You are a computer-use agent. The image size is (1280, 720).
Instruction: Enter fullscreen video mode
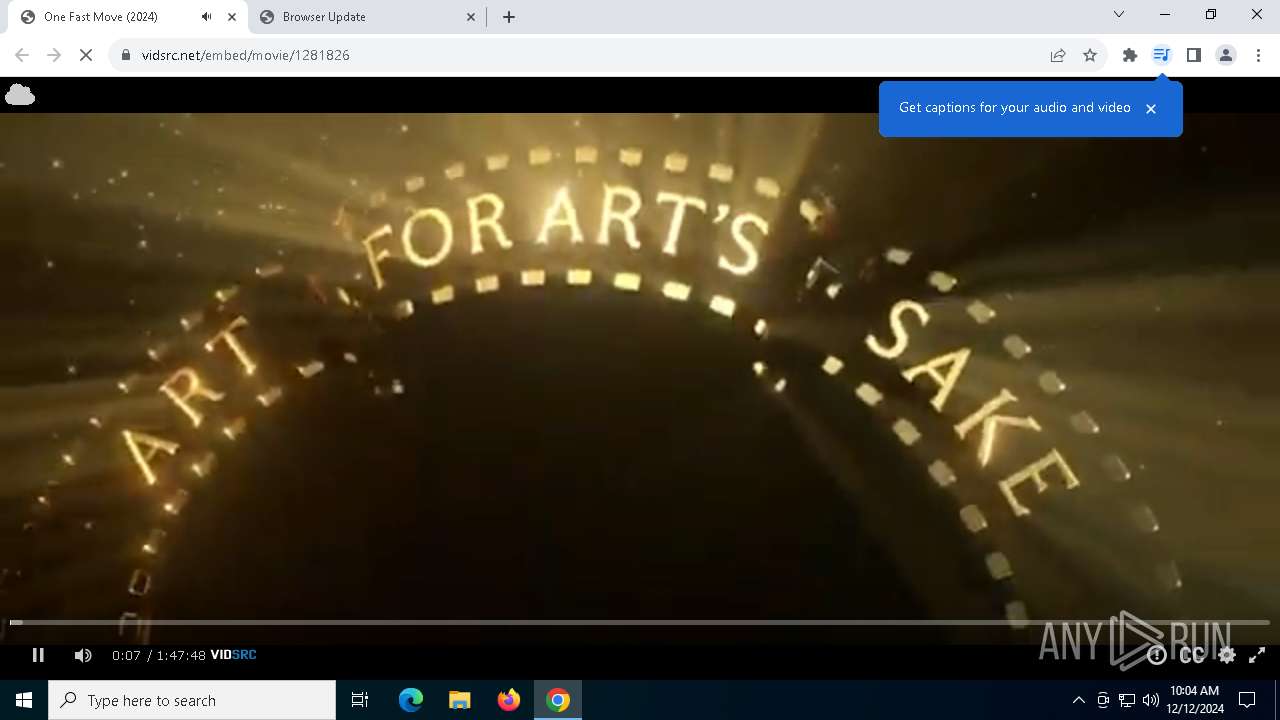(1257, 655)
